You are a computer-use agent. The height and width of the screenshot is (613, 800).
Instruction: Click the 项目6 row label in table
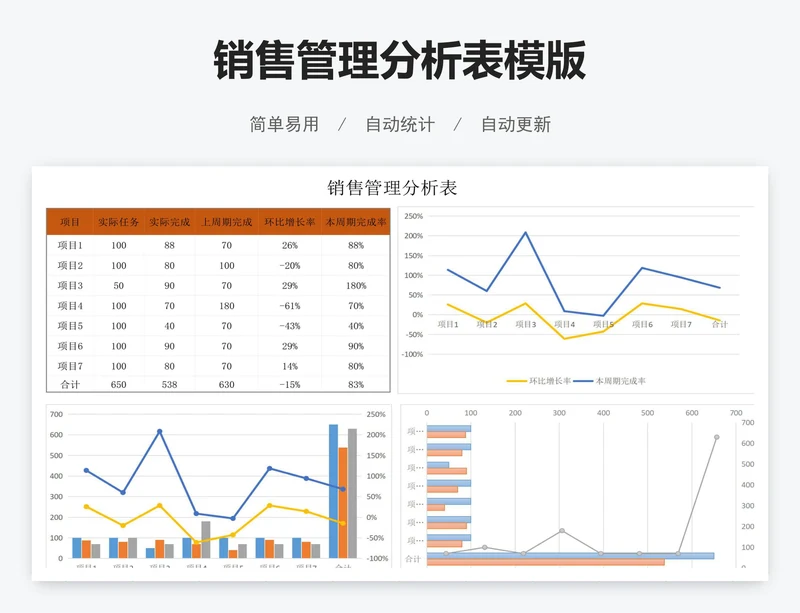[70, 346]
